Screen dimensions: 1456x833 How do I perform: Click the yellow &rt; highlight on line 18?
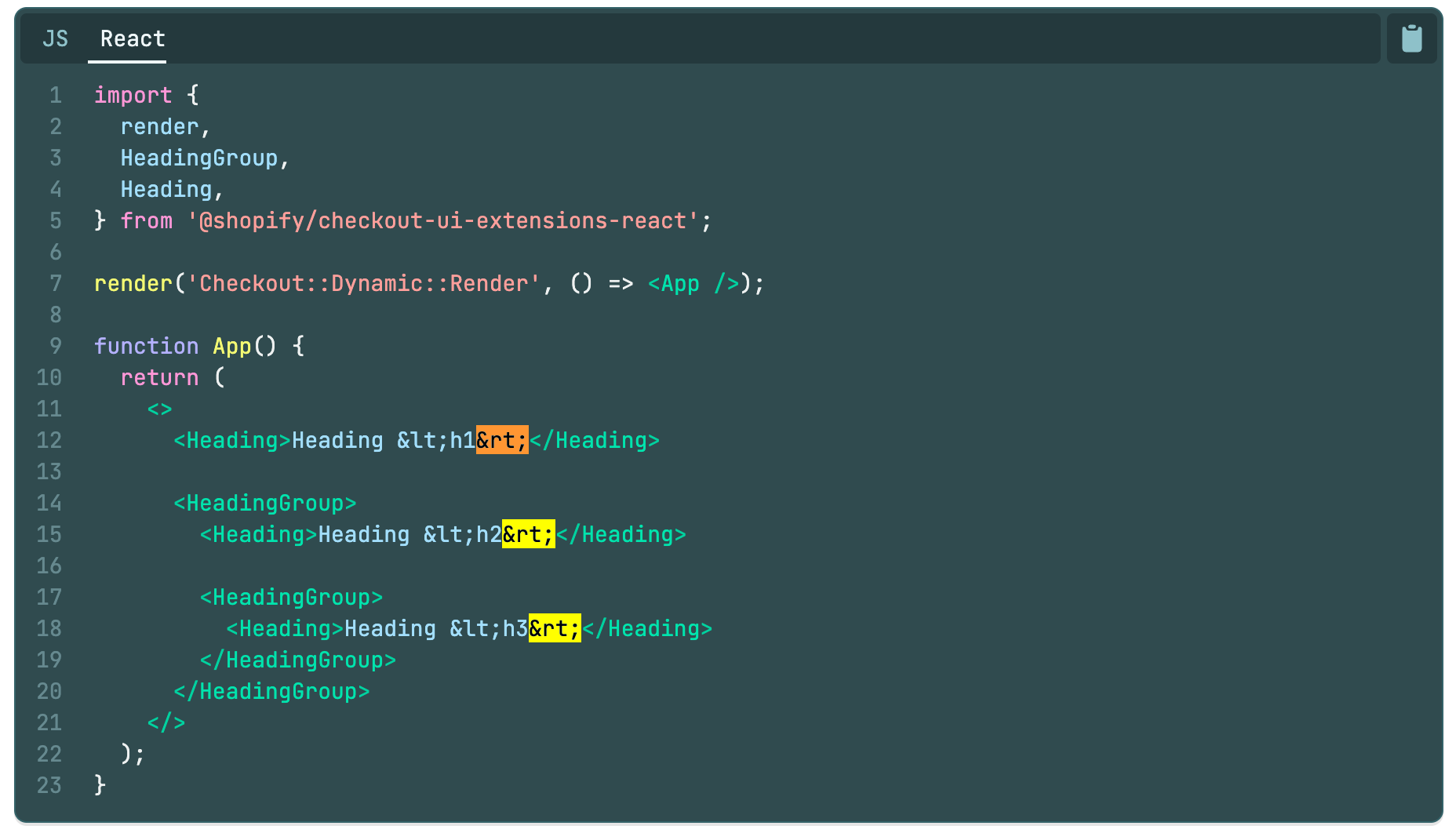[x=554, y=628]
